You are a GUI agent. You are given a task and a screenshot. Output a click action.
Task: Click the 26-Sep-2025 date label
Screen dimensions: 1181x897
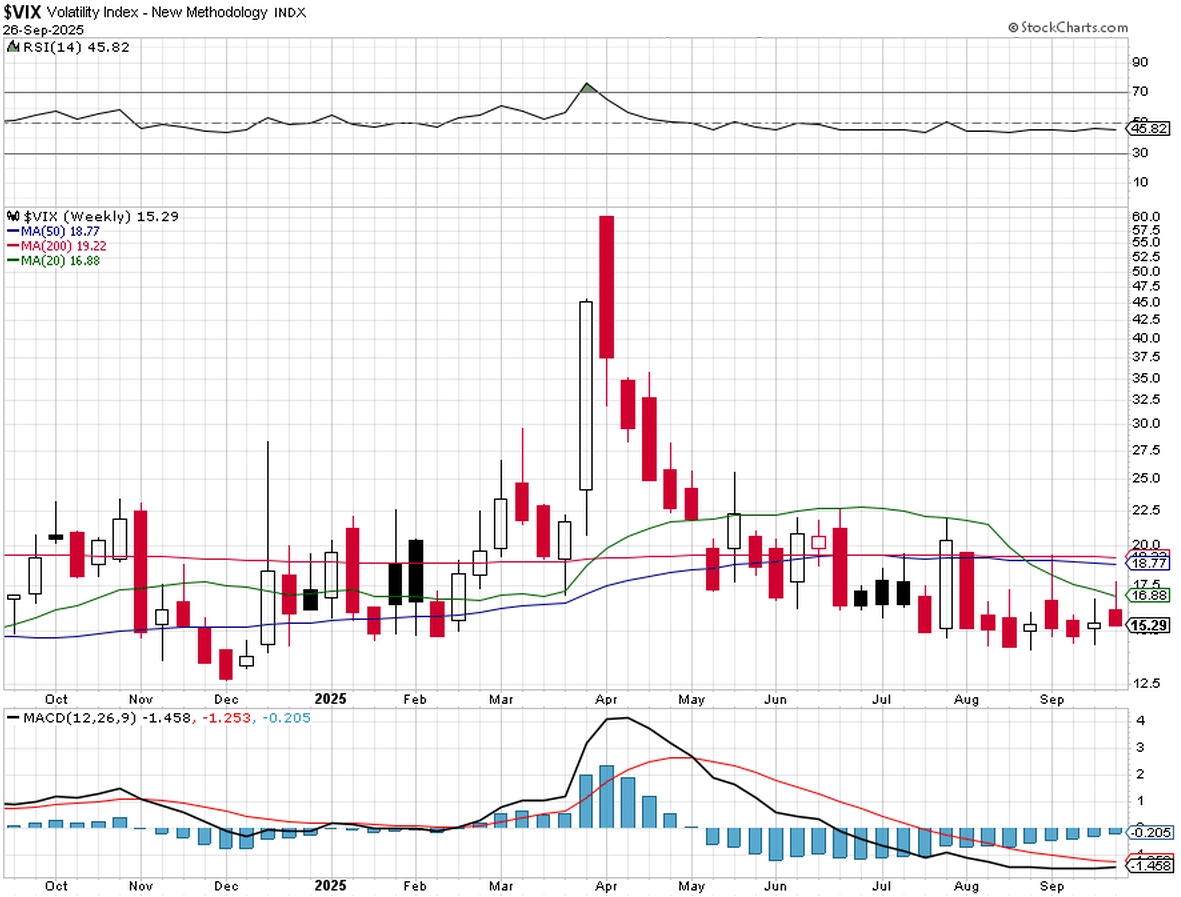click(x=44, y=30)
